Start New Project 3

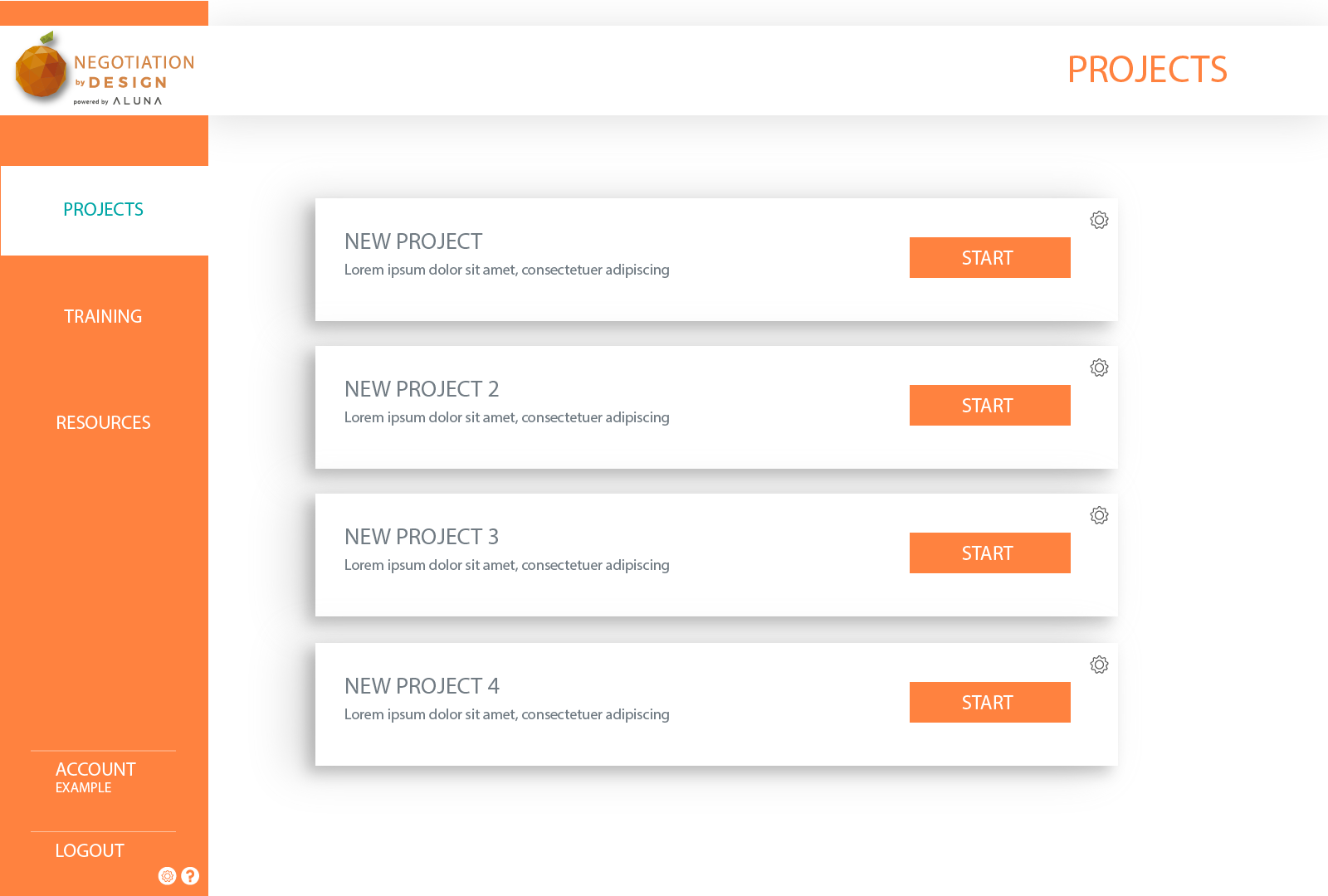990,553
